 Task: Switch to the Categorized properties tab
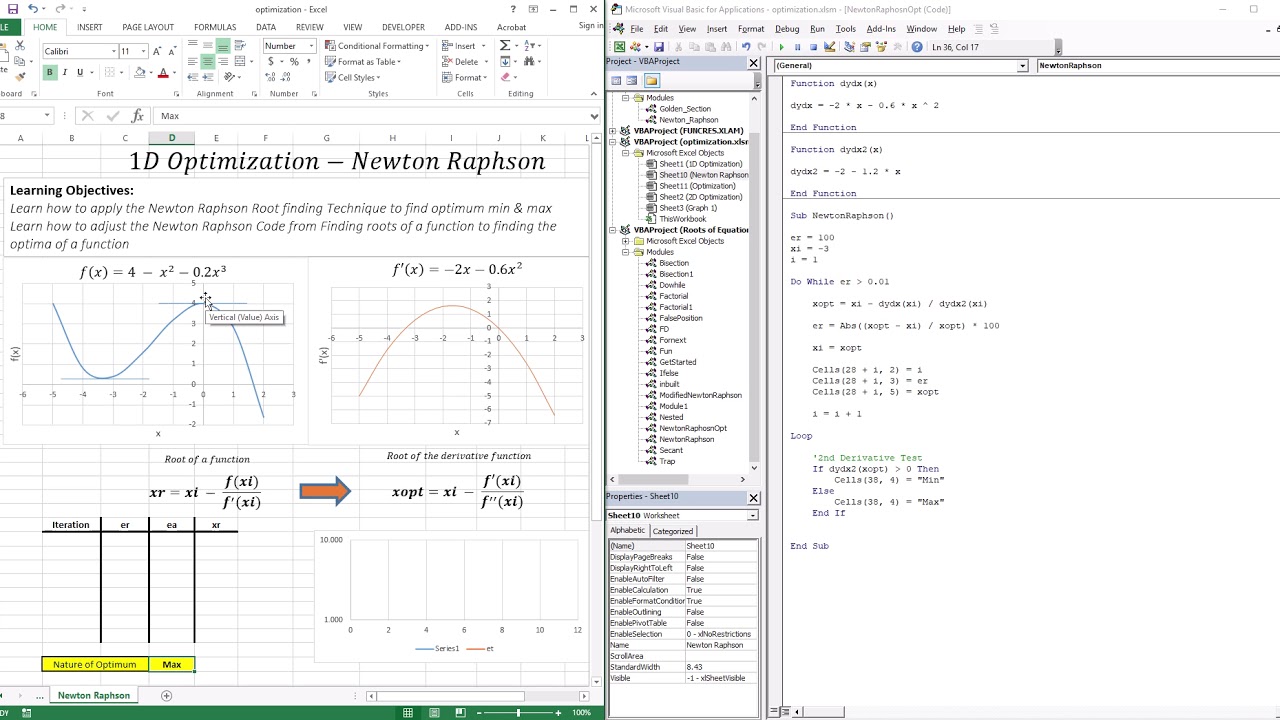672,531
